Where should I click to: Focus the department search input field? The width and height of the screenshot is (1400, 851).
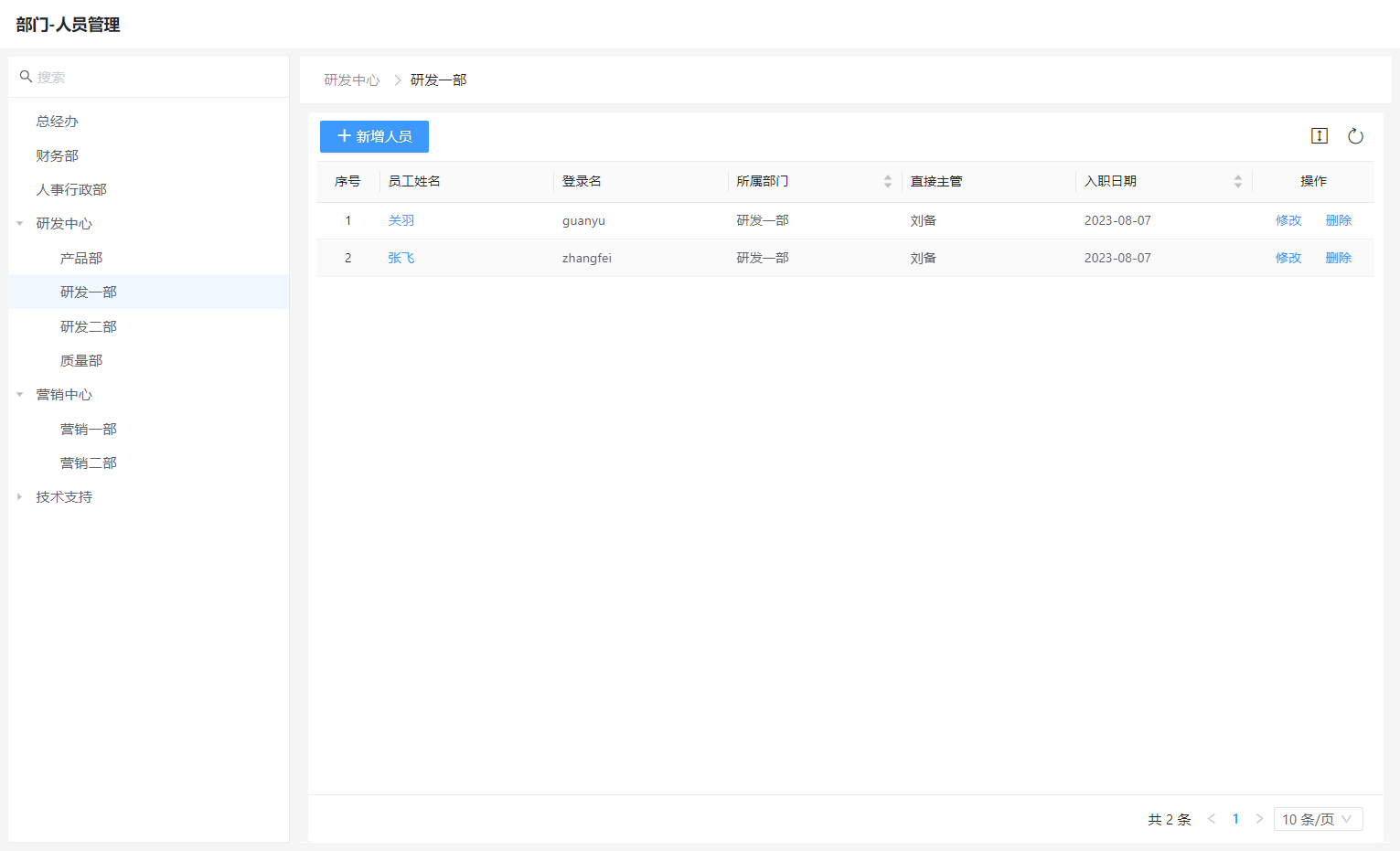click(155, 77)
